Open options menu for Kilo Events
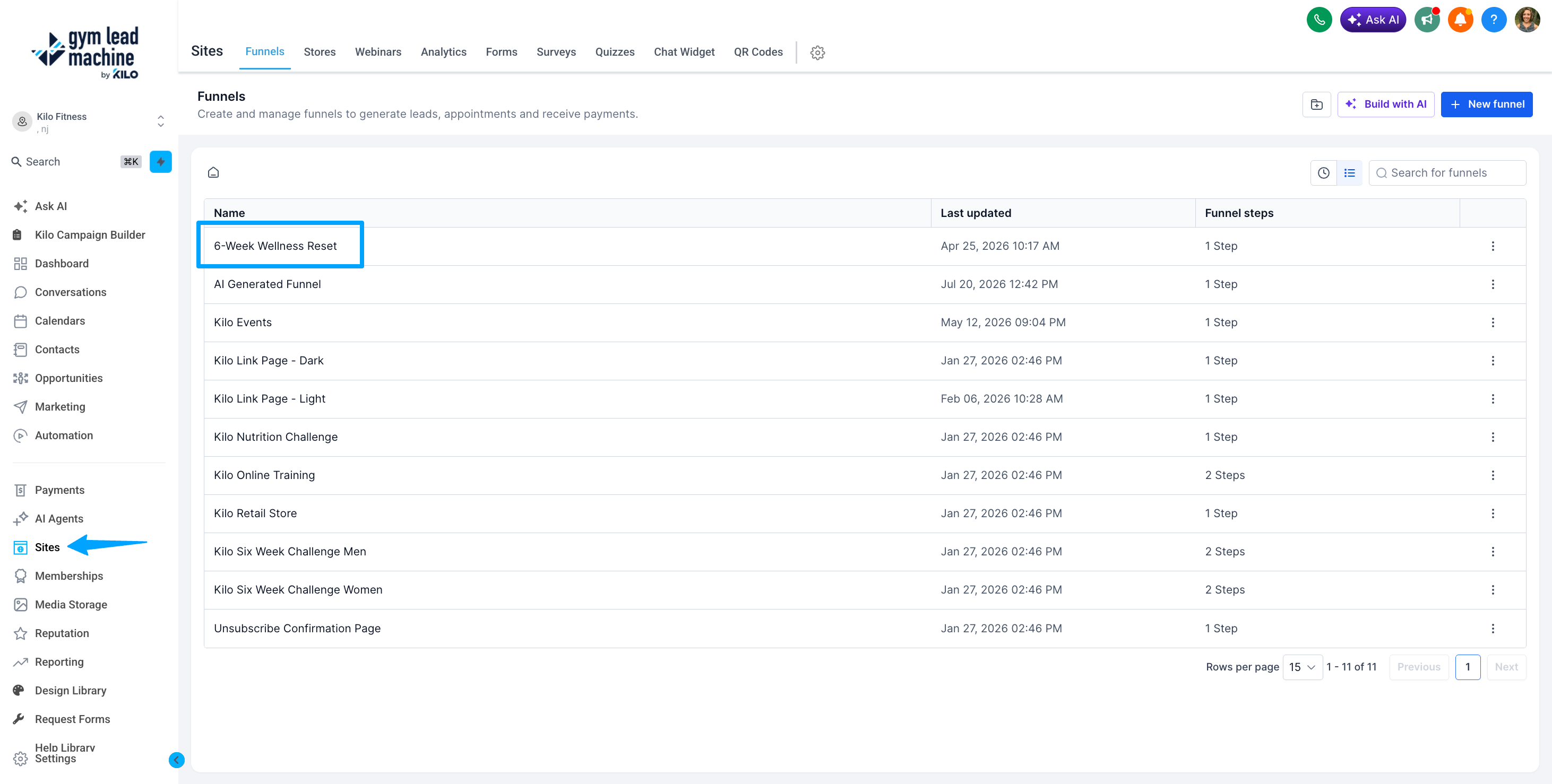Screen dimensions: 1552x784 1493,323
